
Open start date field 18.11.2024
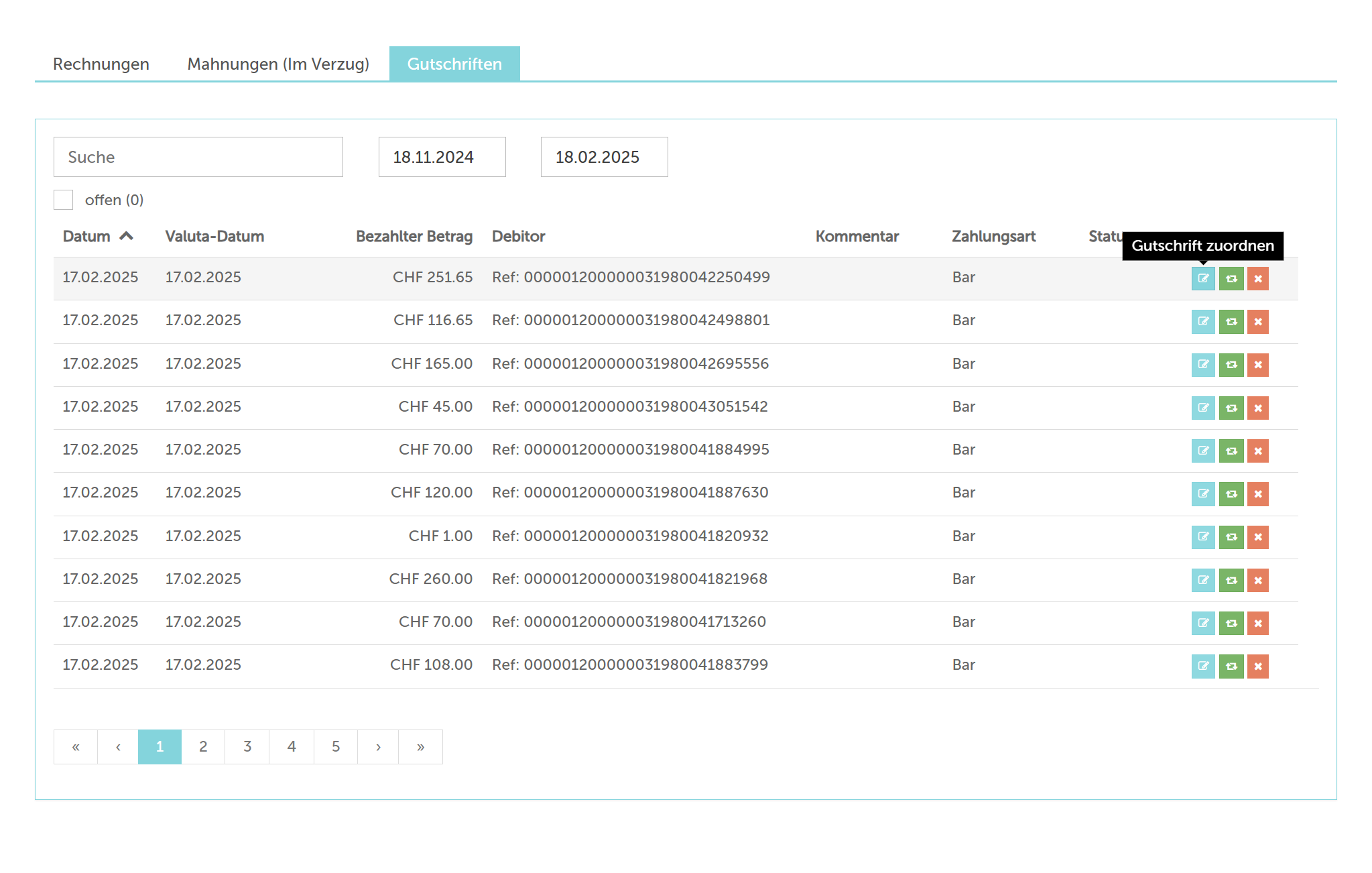(x=442, y=157)
